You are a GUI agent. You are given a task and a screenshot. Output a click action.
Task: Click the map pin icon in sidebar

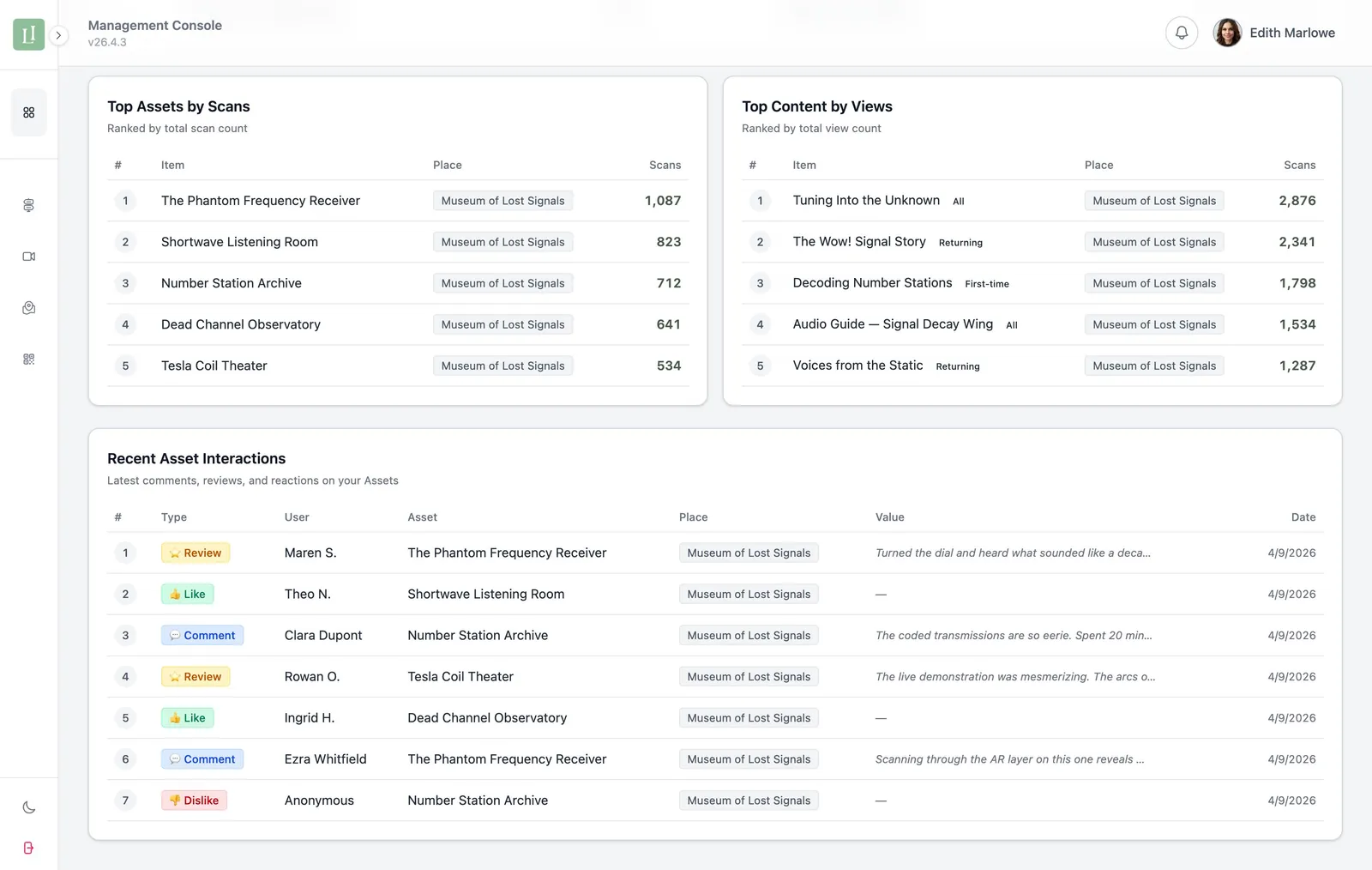point(28,308)
